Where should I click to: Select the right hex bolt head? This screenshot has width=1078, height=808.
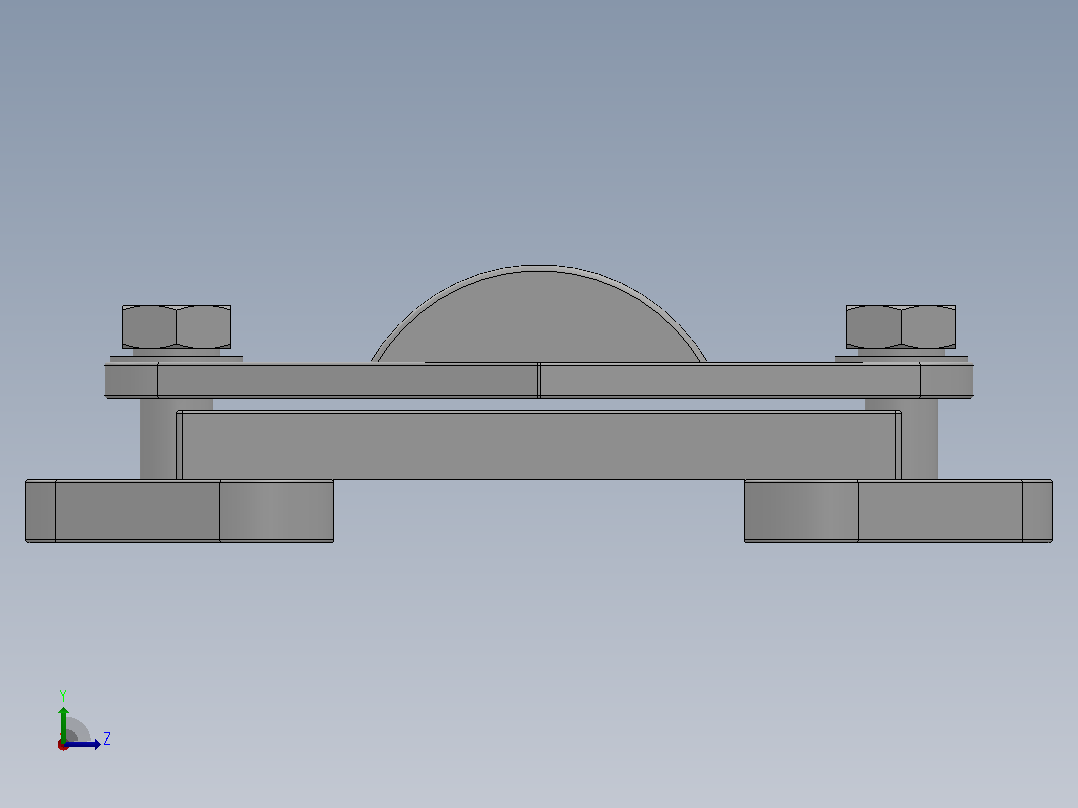tap(901, 327)
